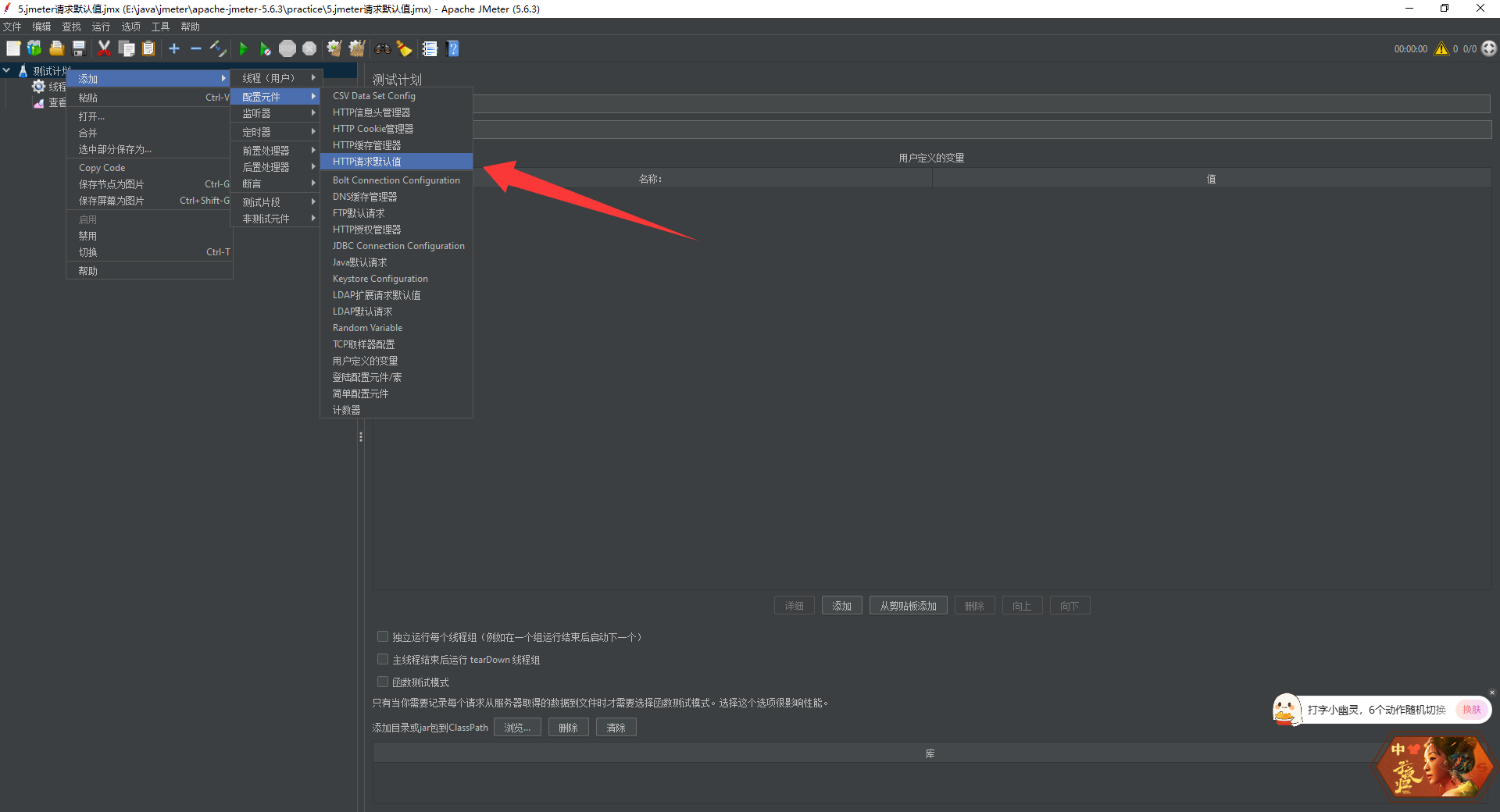Toggle run thread groups consecutively checkbox

383,637
